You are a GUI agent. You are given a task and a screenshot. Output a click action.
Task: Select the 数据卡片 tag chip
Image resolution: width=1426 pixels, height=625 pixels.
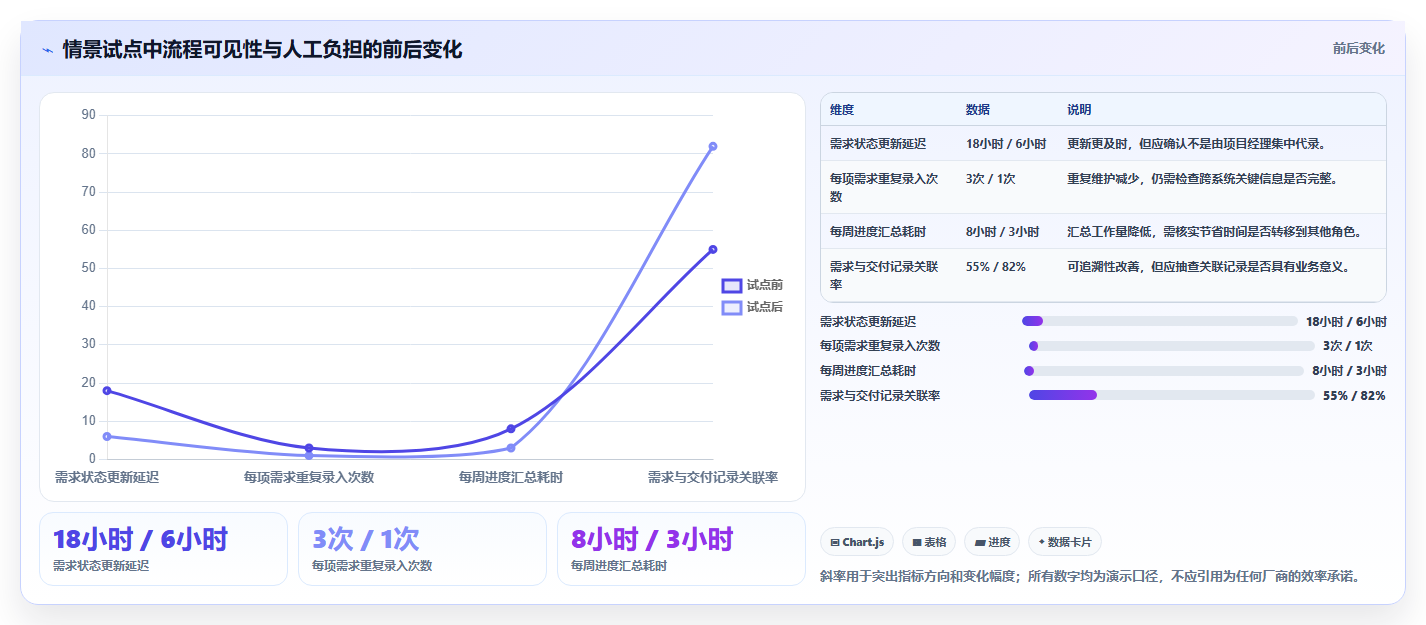[1065, 542]
